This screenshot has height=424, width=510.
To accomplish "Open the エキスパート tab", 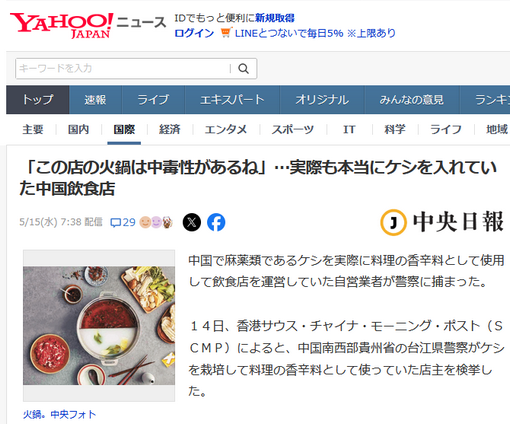I will tap(232, 100).
